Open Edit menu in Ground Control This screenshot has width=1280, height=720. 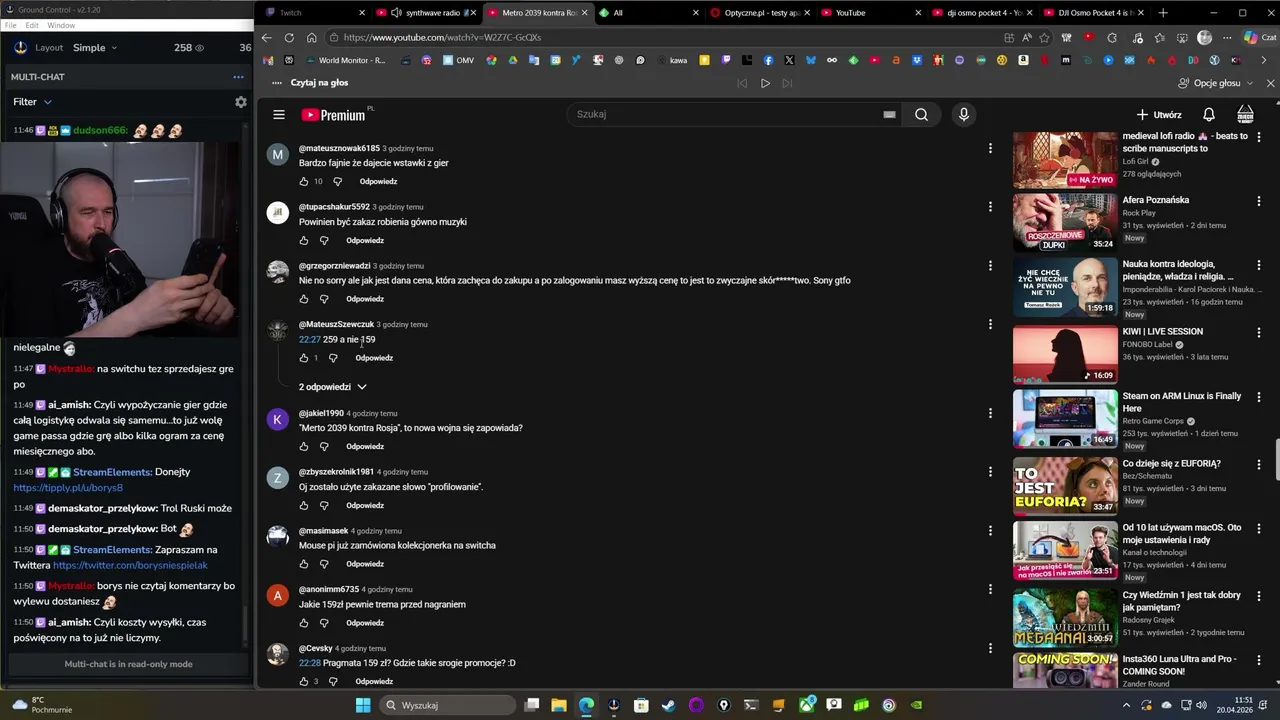[x=32, y=25]
